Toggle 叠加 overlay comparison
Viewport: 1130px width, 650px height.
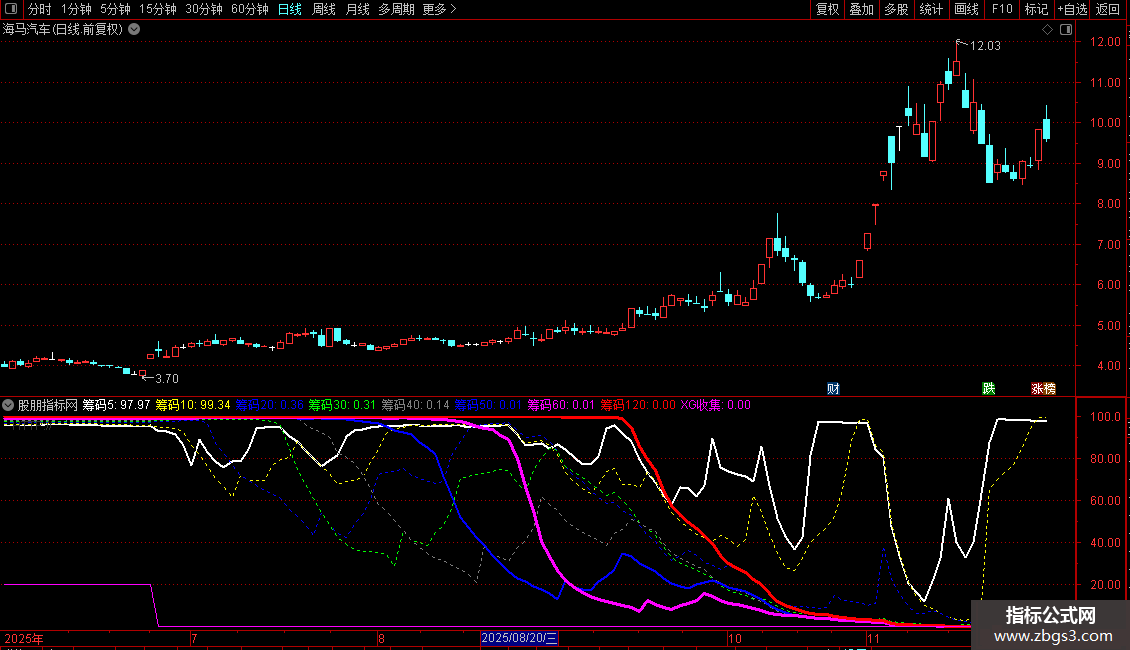pyautogui.click(x=860, y=10)
